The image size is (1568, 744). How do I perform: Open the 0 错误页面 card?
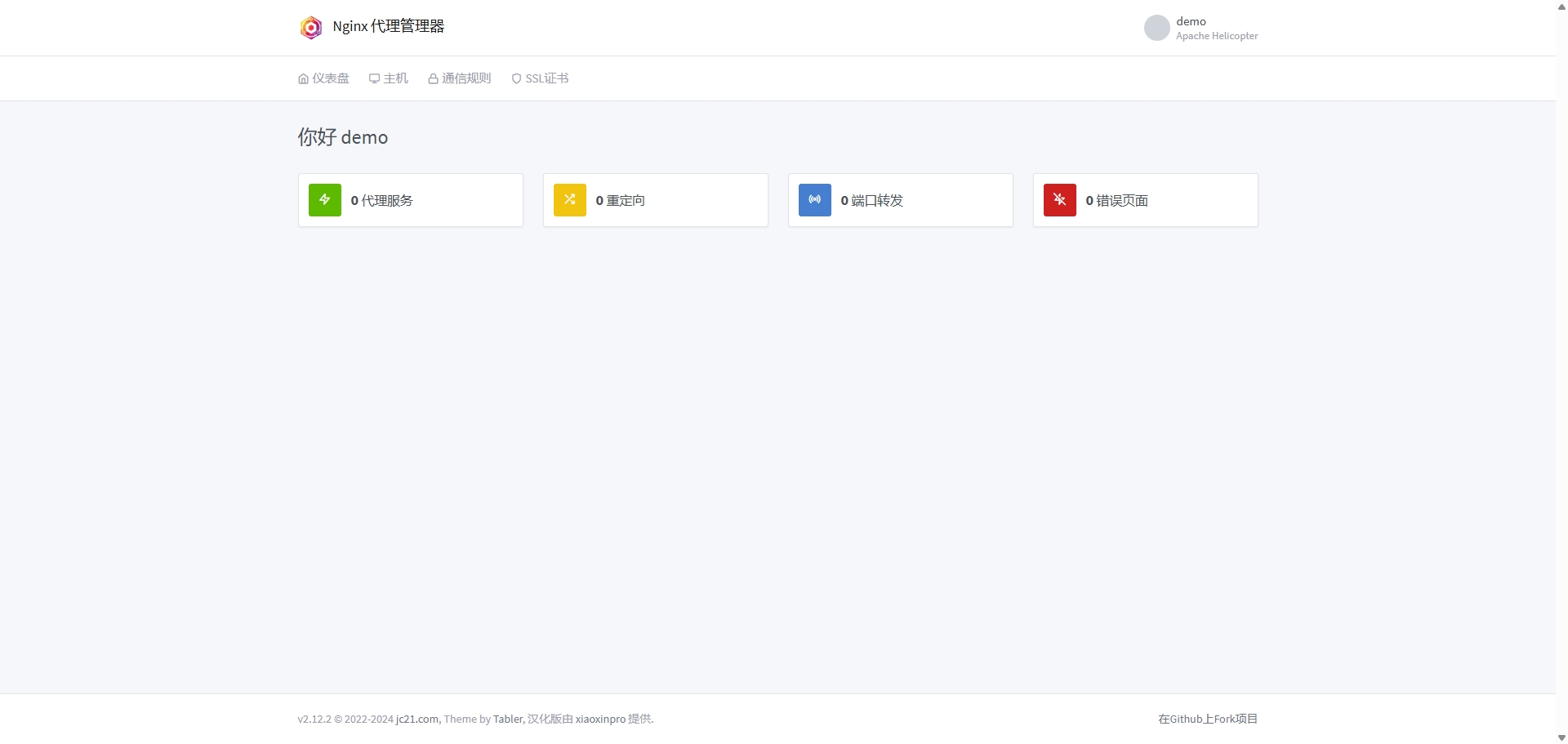[x=1146, y=200]
